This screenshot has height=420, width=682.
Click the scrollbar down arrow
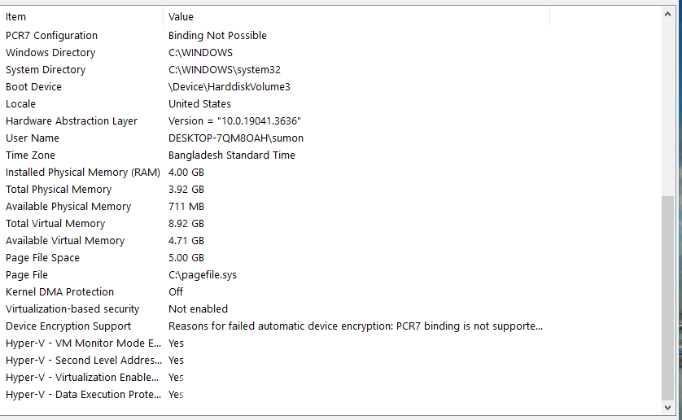tap(667, 407)
